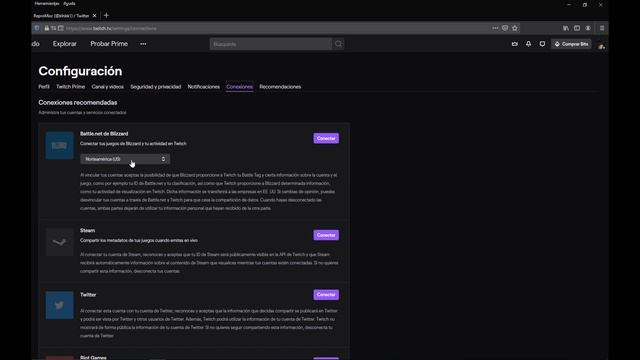Click the Steam connection title
This screenshot has width=640, height=360.
click(x=87, y=230)
